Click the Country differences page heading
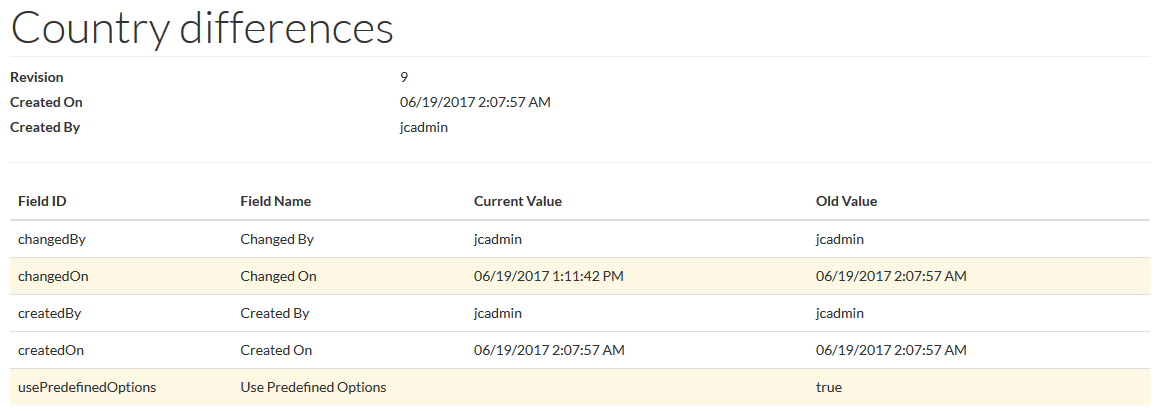Screen dimensions: 1161x411 point(202,28)
